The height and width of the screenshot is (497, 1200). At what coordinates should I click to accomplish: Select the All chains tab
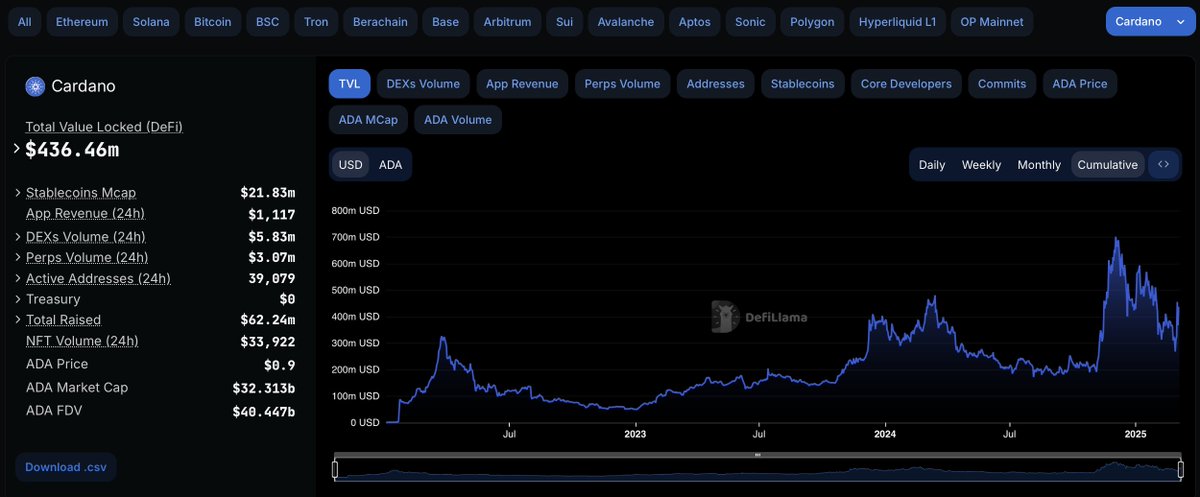point(25,21)
